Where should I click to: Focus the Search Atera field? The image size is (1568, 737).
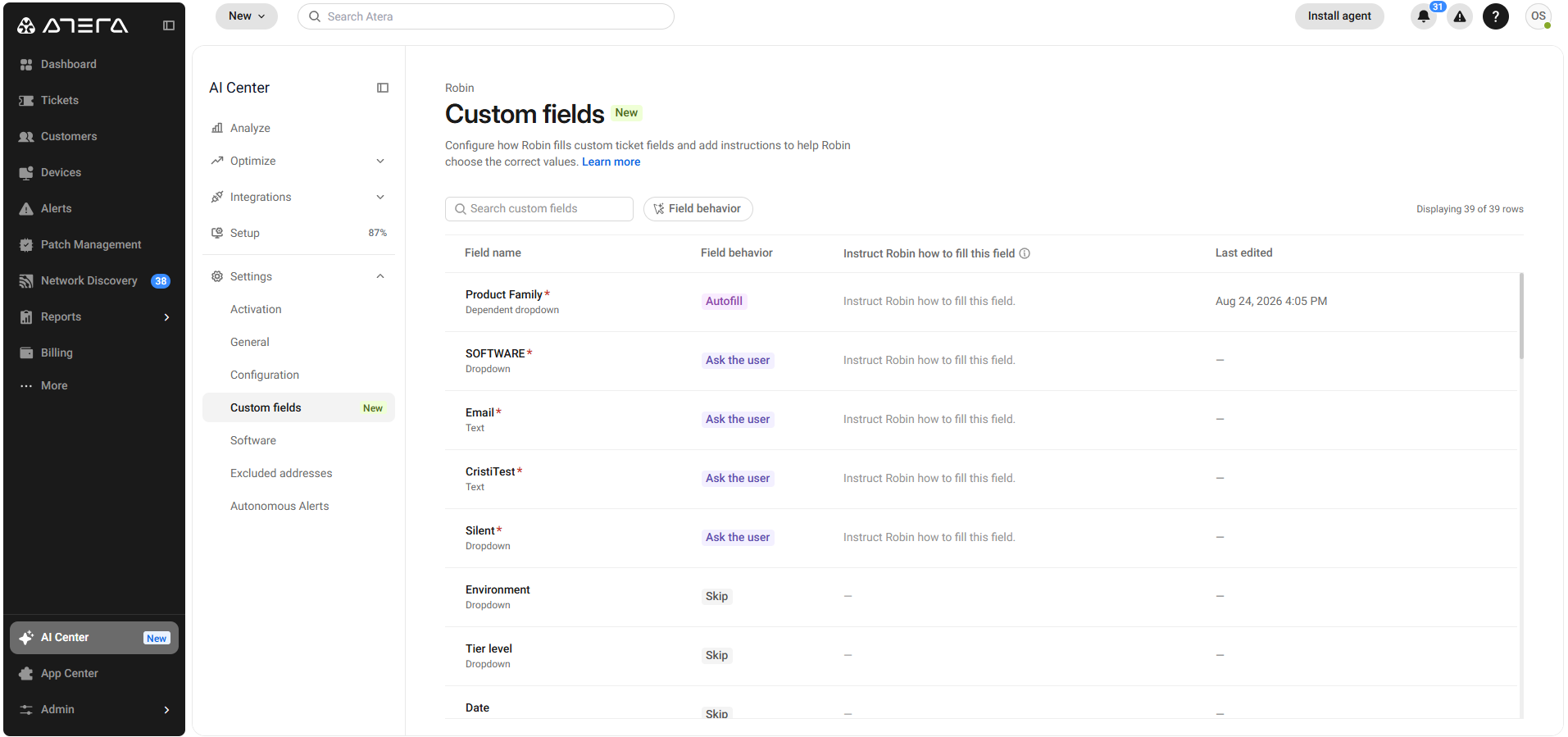point(486,16)
